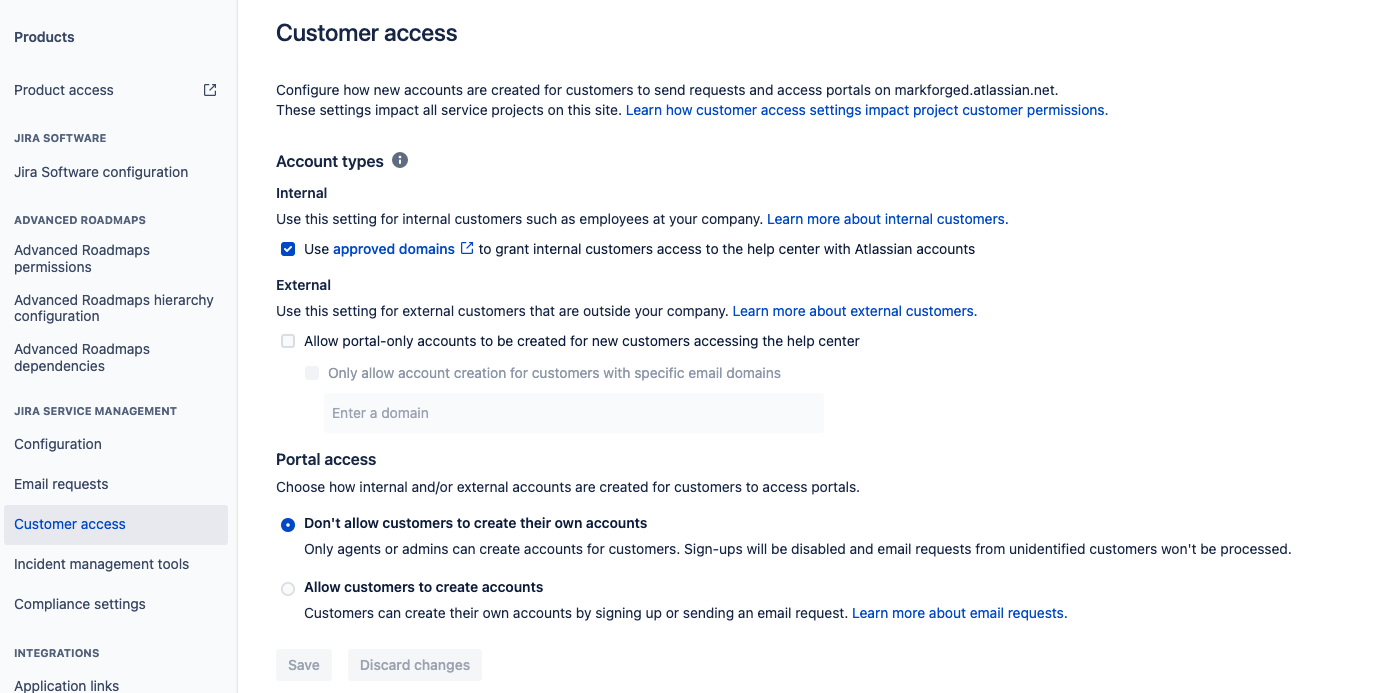View Advanced Roadmaps permissions

[x=82, y=258]
